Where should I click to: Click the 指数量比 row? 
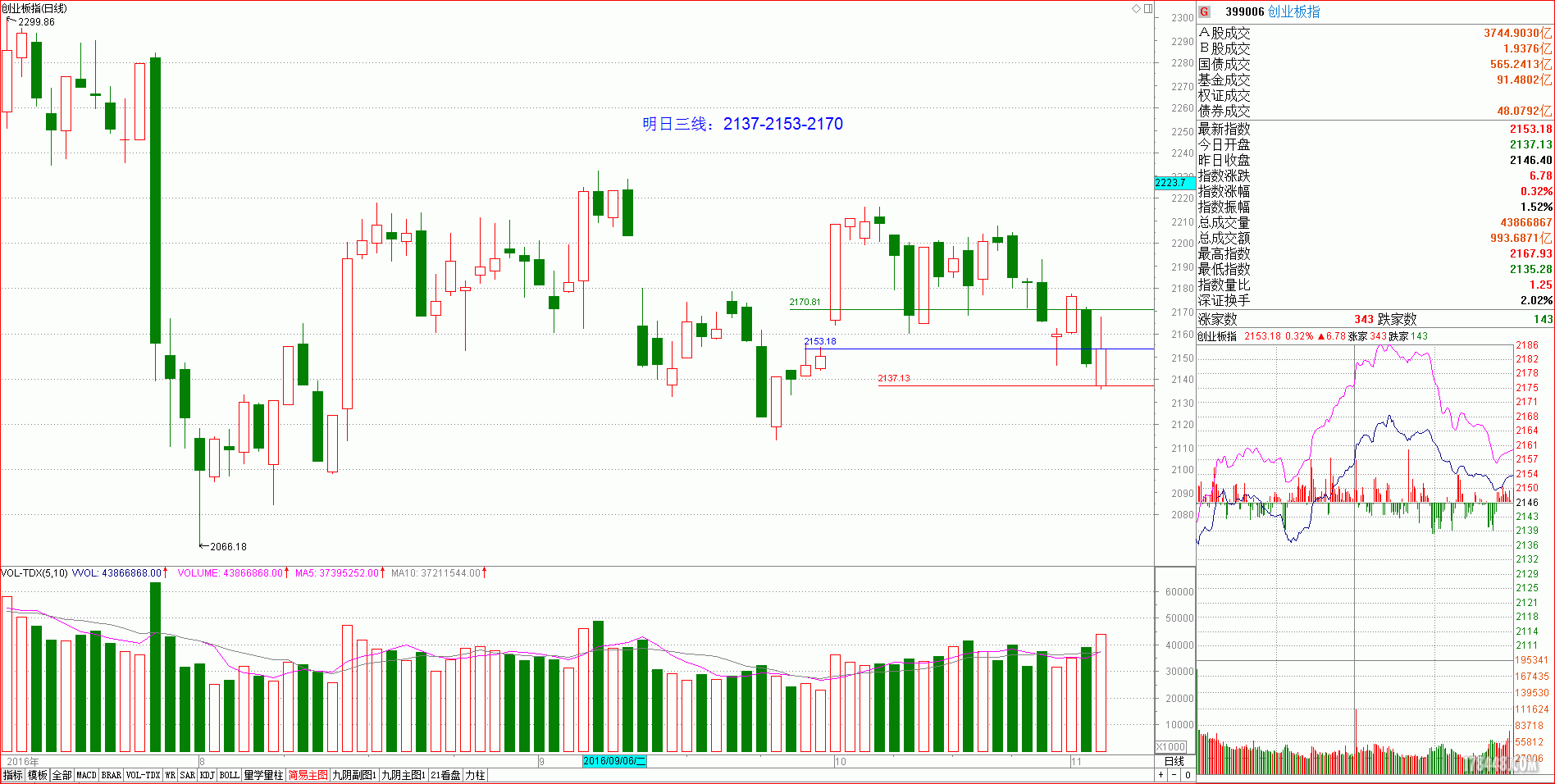pyautogui.click(x=1375, y=285)
